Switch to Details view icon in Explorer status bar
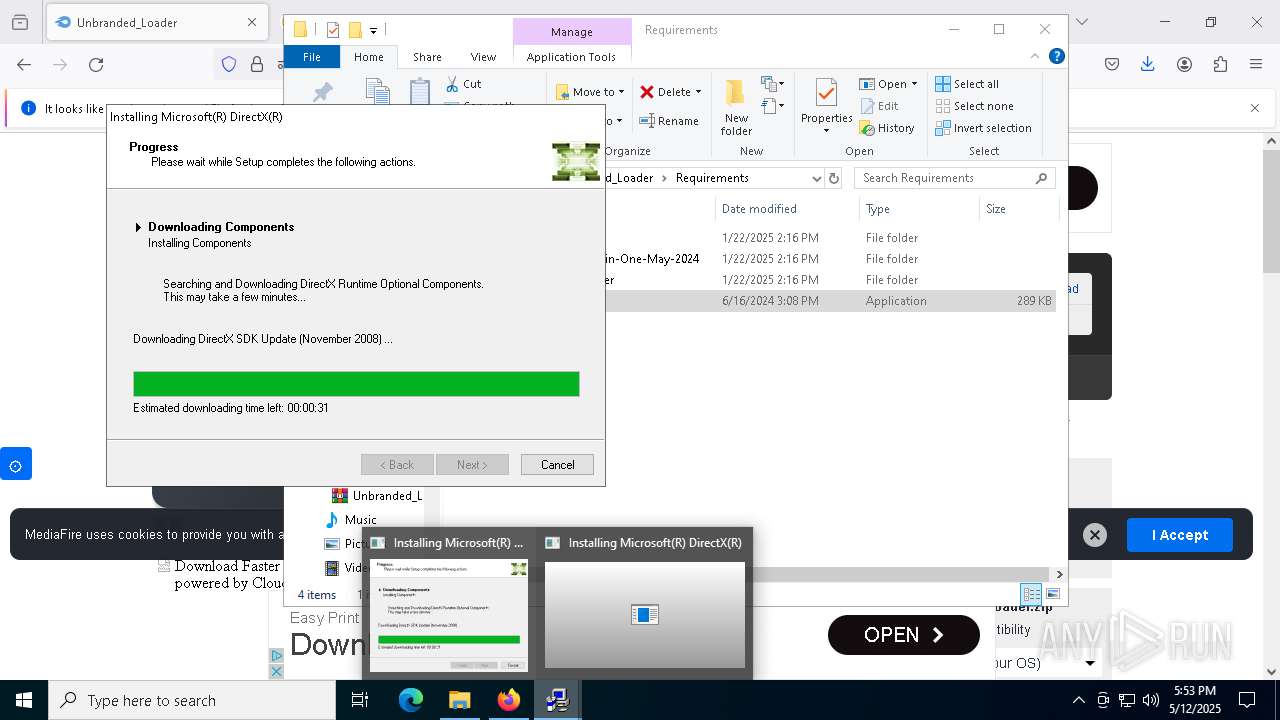The width and height of the screenshot is (1280, 720). click(x=1031, y=594)
